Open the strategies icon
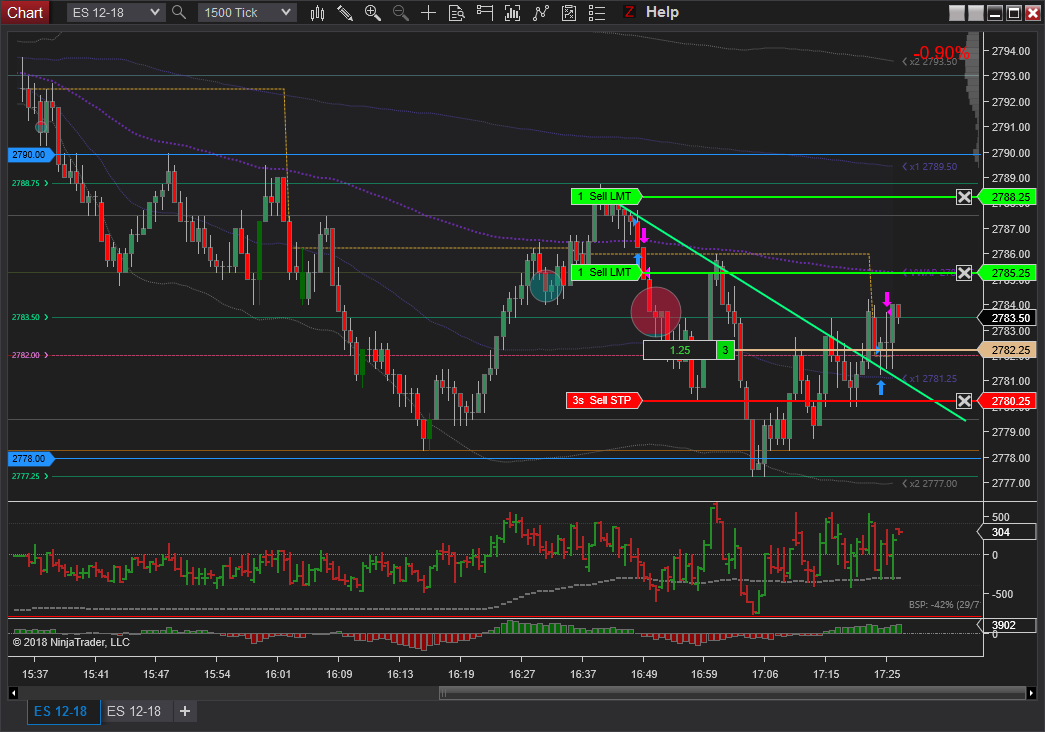Screen dimensions: 1045x732 pos(568,13)
